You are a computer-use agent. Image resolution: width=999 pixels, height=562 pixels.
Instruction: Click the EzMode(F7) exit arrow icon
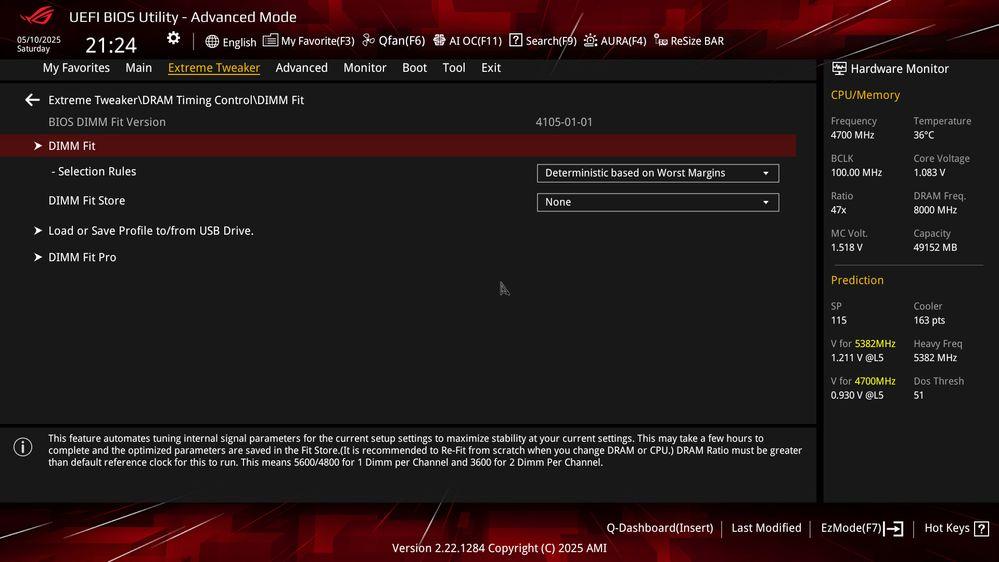click(893, 528)
